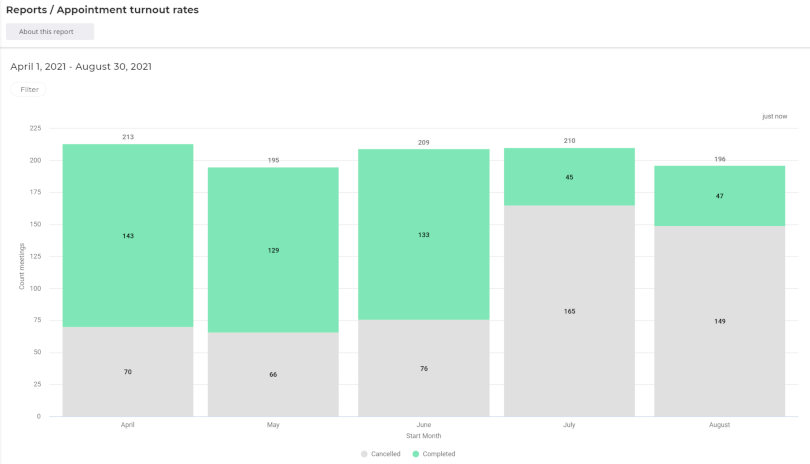Select April's cancelled segment showing 70
Image resolution: width=810 pixels, height=464 pixels.
pyautogui.click(x=128, y=372)
